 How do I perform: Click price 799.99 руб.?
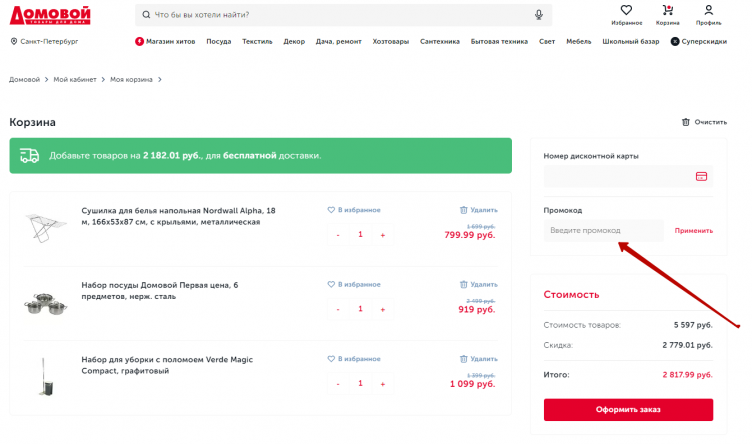pyautogui.click(x=470, y=235)
